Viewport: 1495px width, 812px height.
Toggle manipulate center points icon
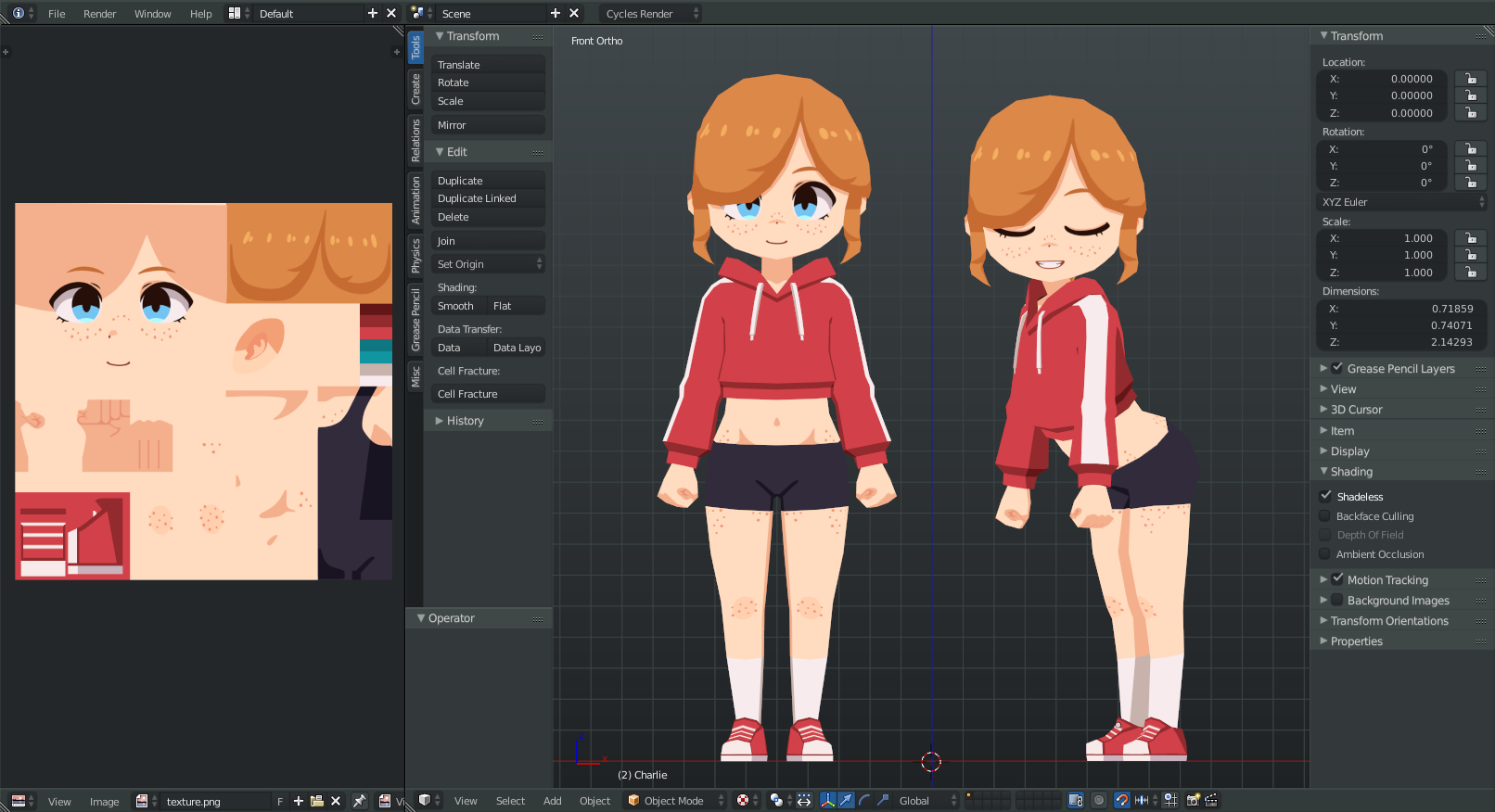pyautogui.click(x=804, y=800)
